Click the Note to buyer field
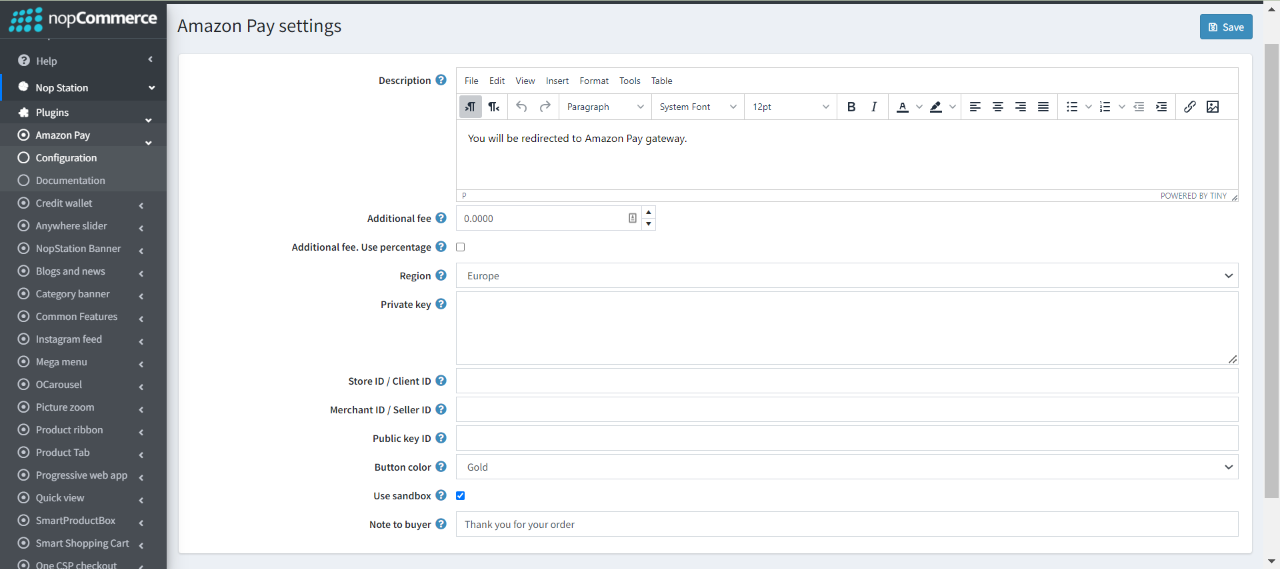Viewport: 1280px width, 569px height. pyautogui.click(x=847, y=524)
